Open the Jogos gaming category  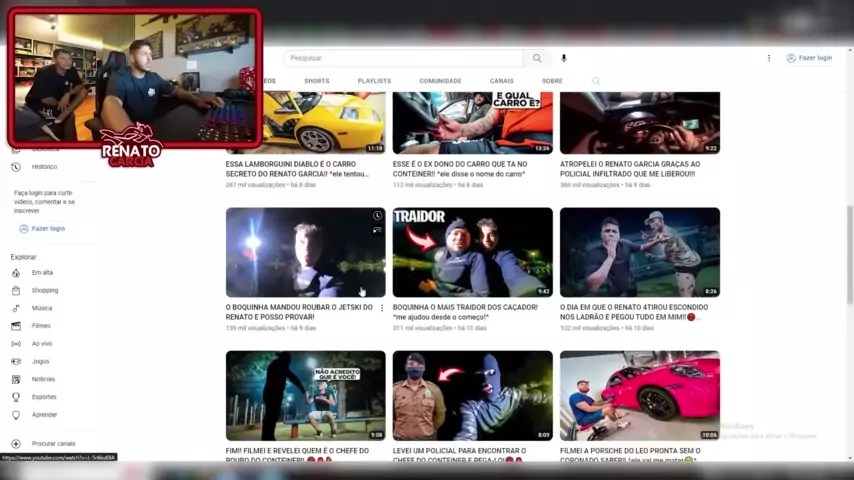pyautogui.click(x=40, y=361)
